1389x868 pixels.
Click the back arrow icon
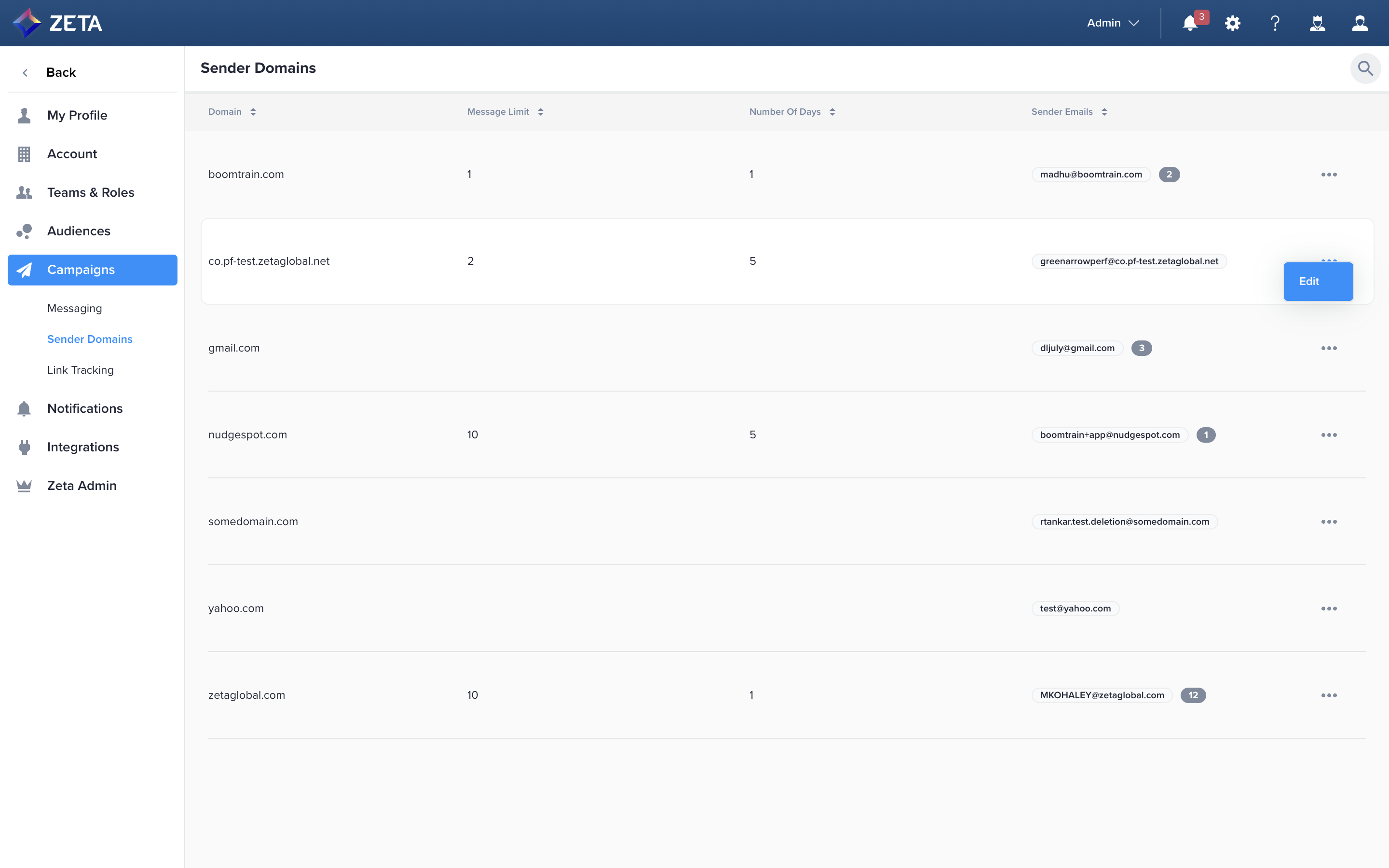(25, 72)
